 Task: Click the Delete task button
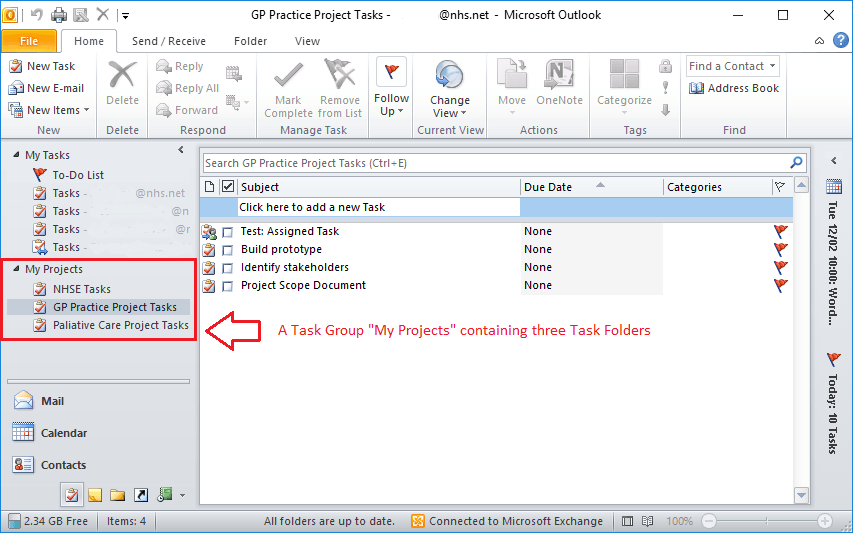tap(122, 83)
